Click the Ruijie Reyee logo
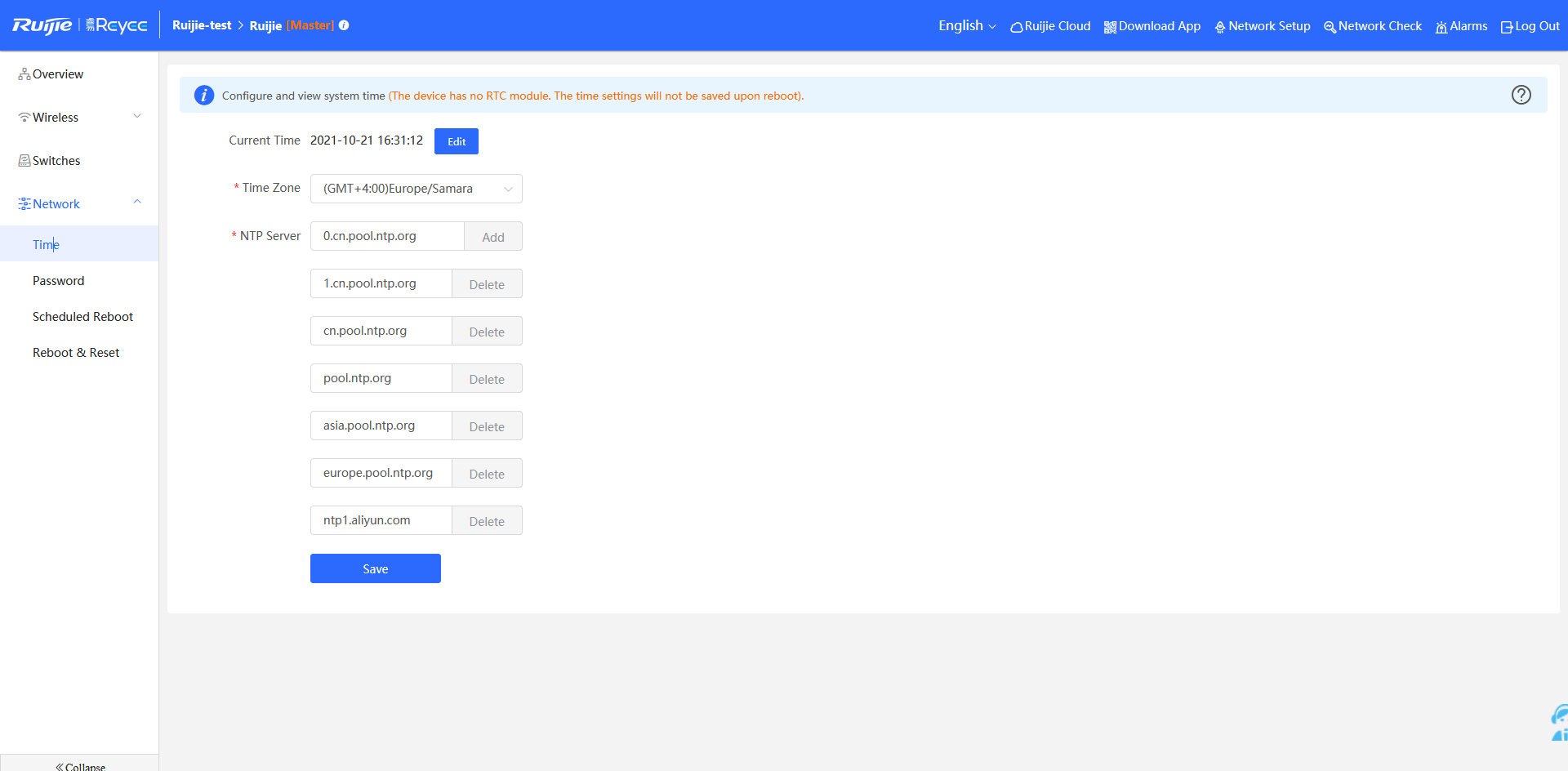The height and width of the screenshot is (771, 1568). pos(80,25)
